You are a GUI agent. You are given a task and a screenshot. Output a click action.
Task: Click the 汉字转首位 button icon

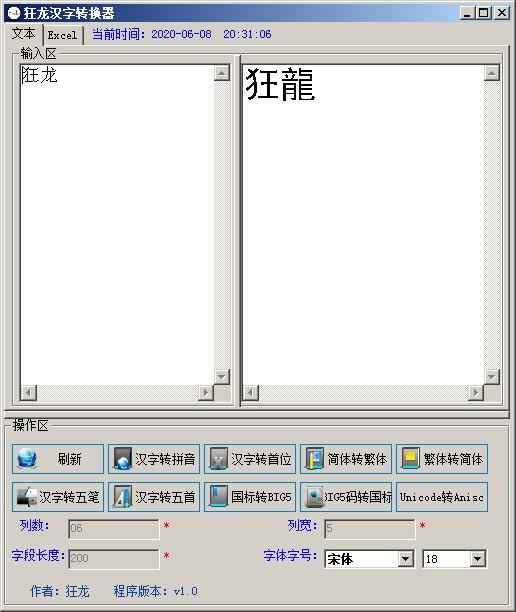pyautogui.click(x=219, y=459)
